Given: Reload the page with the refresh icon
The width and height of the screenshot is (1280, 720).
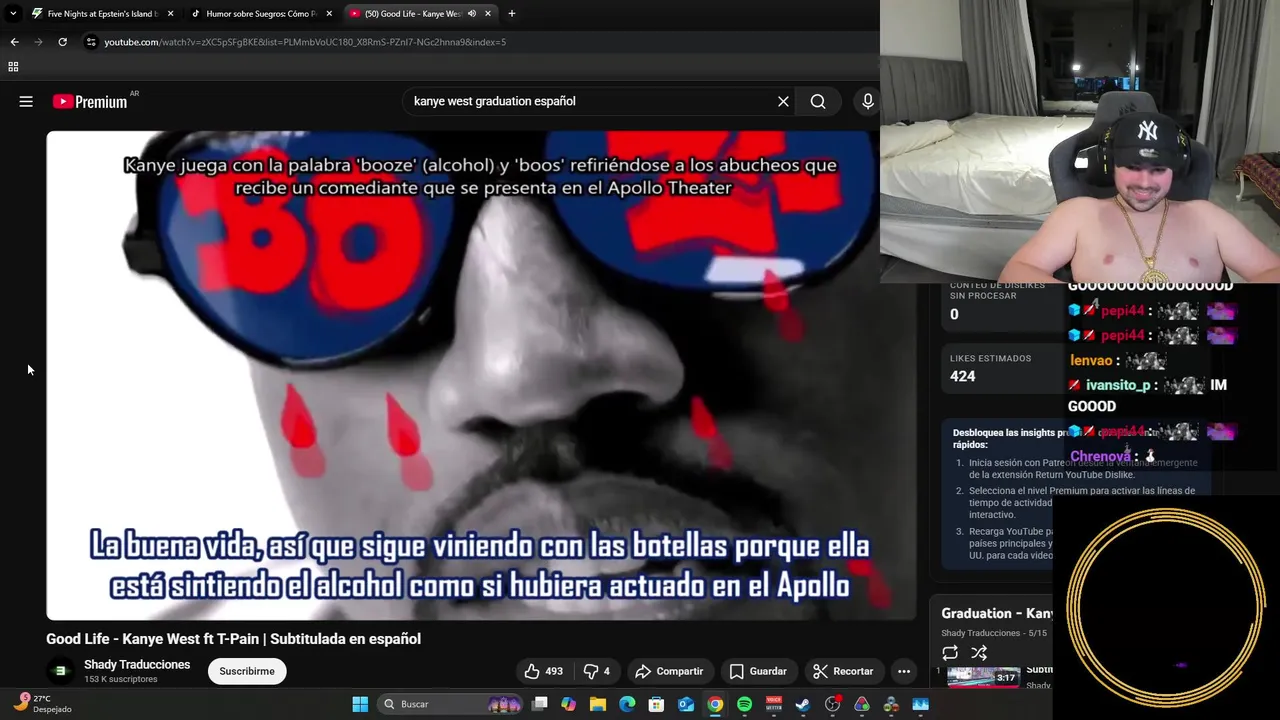Looking at the screenshot, I should tap(62, 42).
